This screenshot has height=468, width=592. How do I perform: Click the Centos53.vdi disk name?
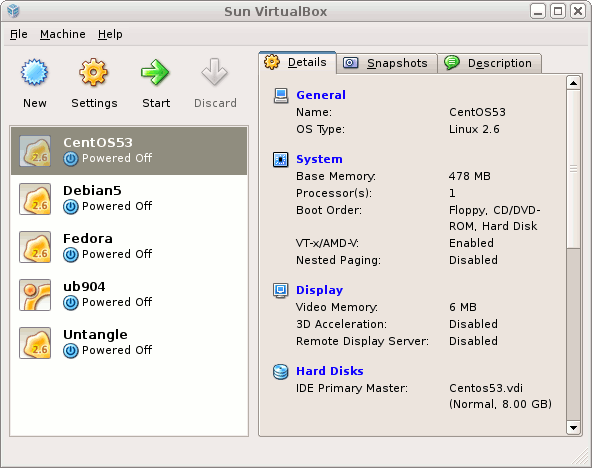(486, 388)
